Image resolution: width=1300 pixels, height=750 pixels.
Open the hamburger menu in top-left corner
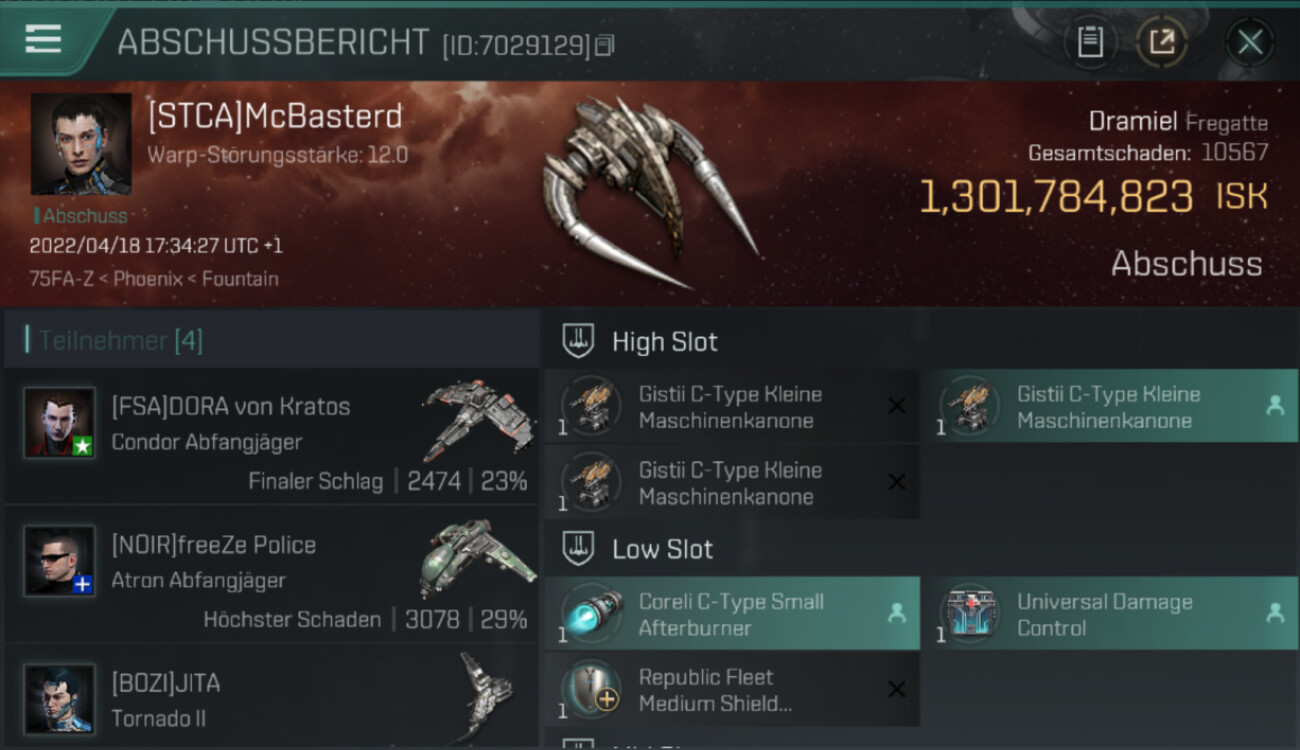(x=43, y=39)
